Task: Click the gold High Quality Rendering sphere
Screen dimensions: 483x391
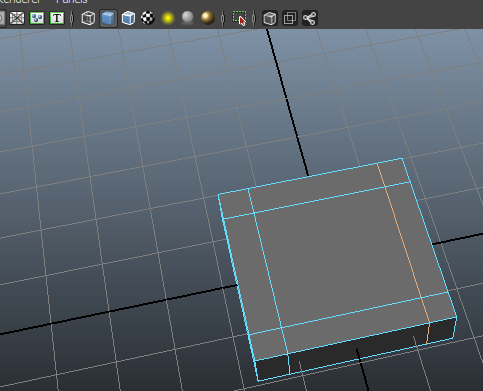Action: pos(208,18)
